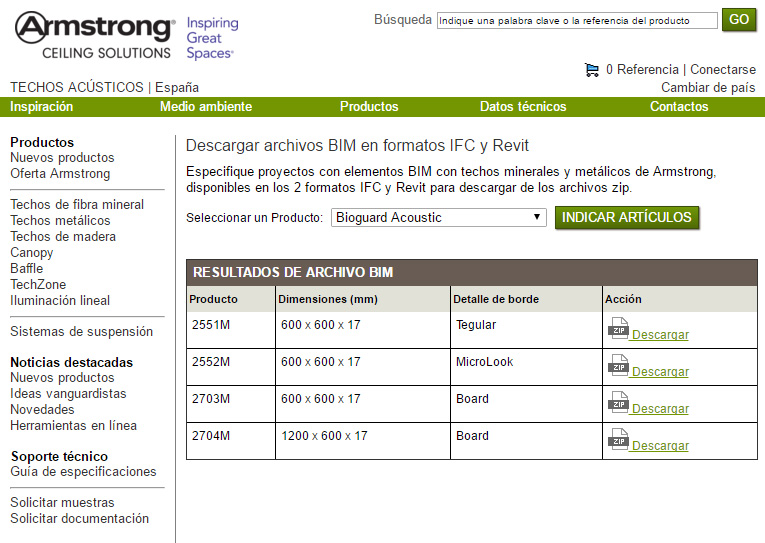The width and height of the screenshot is (765, 543).
Task: Open the Novedades sidebar link
Action: click(x=42, y=410)
